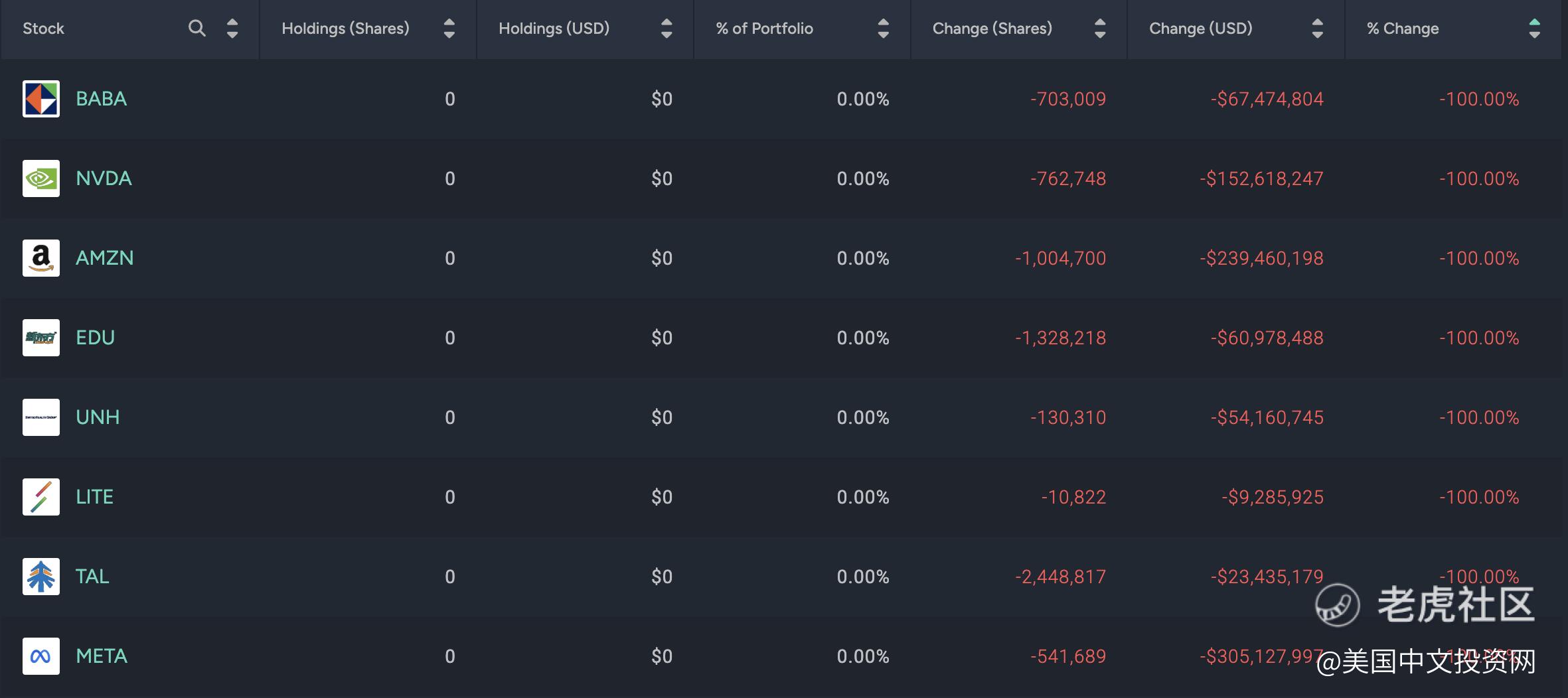Toggle the % Change sort arrows
This screenshot has height=698, width=1568.
point(1534,28)
